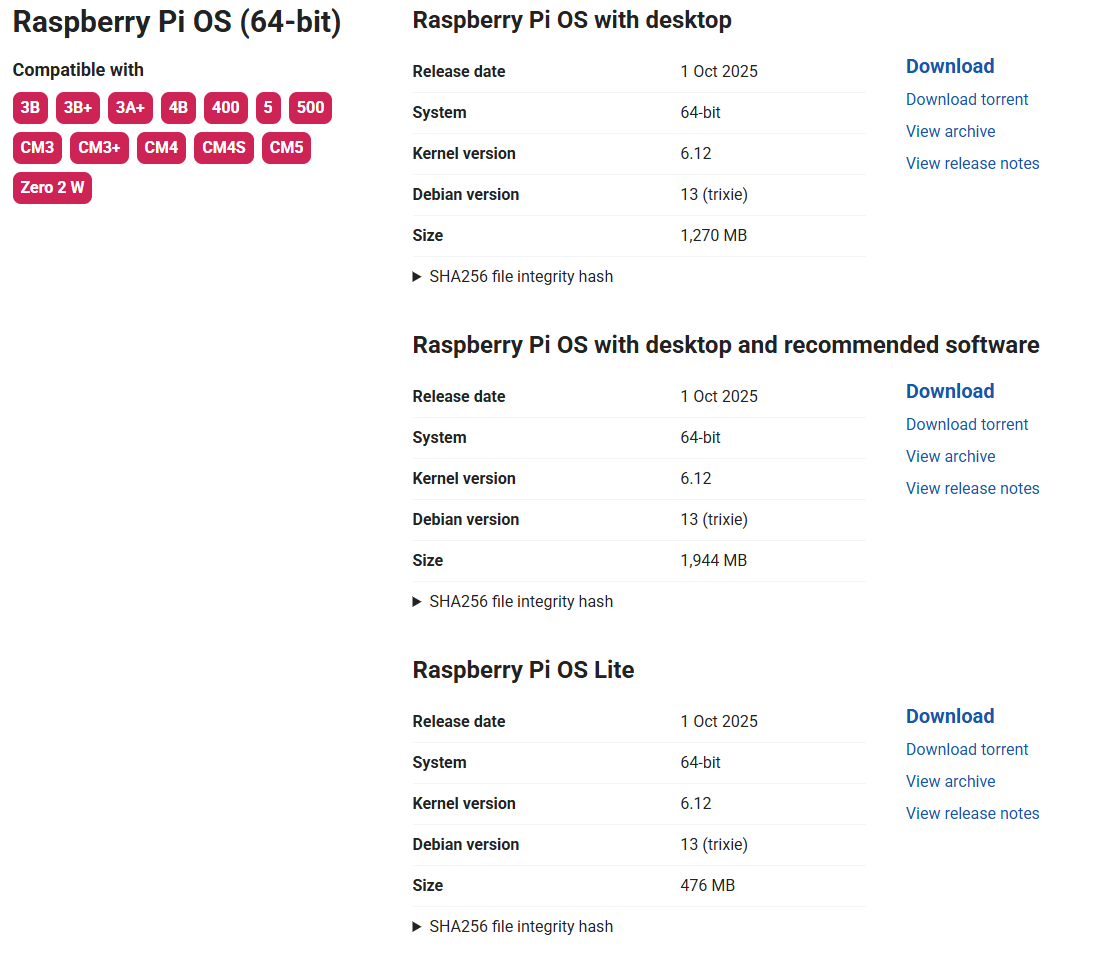View archive for Raspberry Pi OS Lite
1117x955 pixels.
point(950,781)
